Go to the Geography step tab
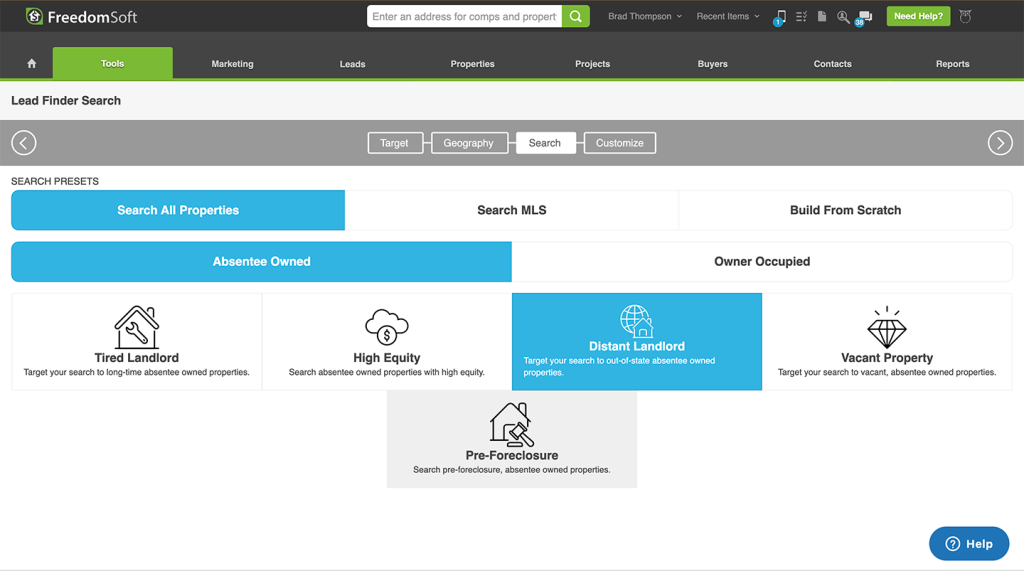Screen dimensions: 1024x571 point(468,143)
